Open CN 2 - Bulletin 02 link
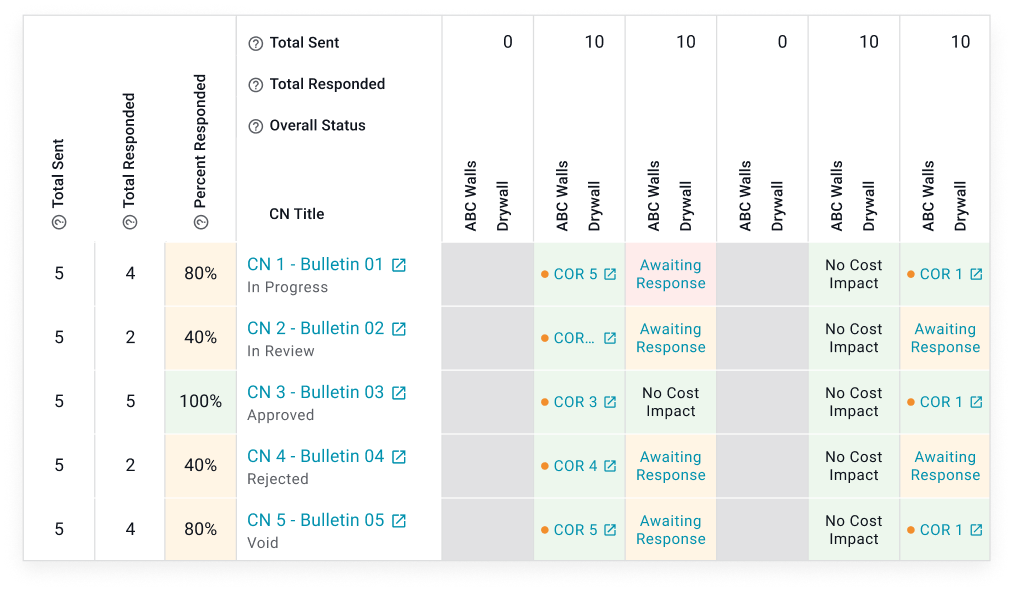The width and height of the screenshot is (1014, 592). pos(315,328)
